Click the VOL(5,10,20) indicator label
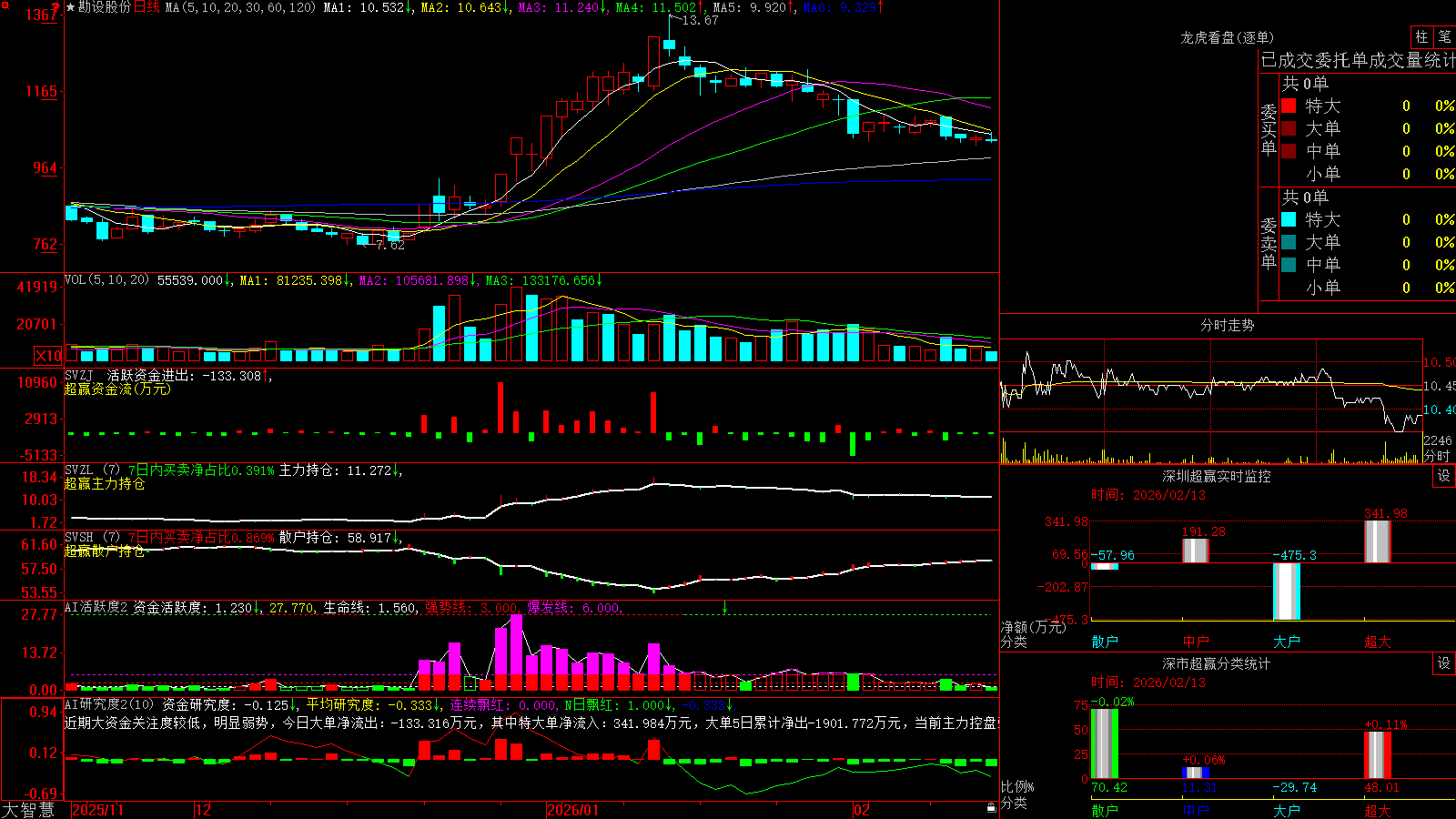The width and height of the screenshot is (1456, 819). click(x=106, y=280)
